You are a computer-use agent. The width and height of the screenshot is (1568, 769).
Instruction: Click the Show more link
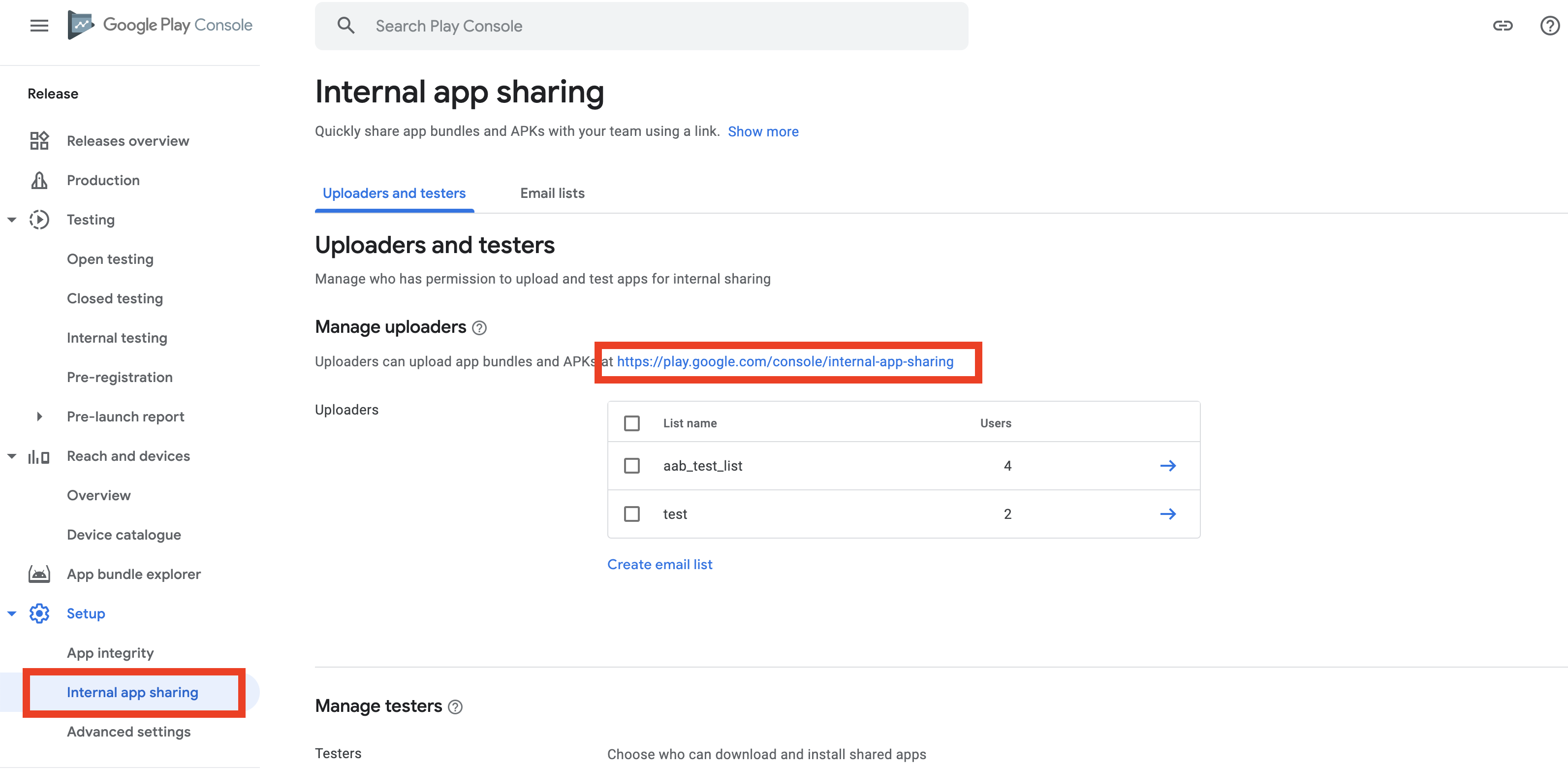point(763,131)
